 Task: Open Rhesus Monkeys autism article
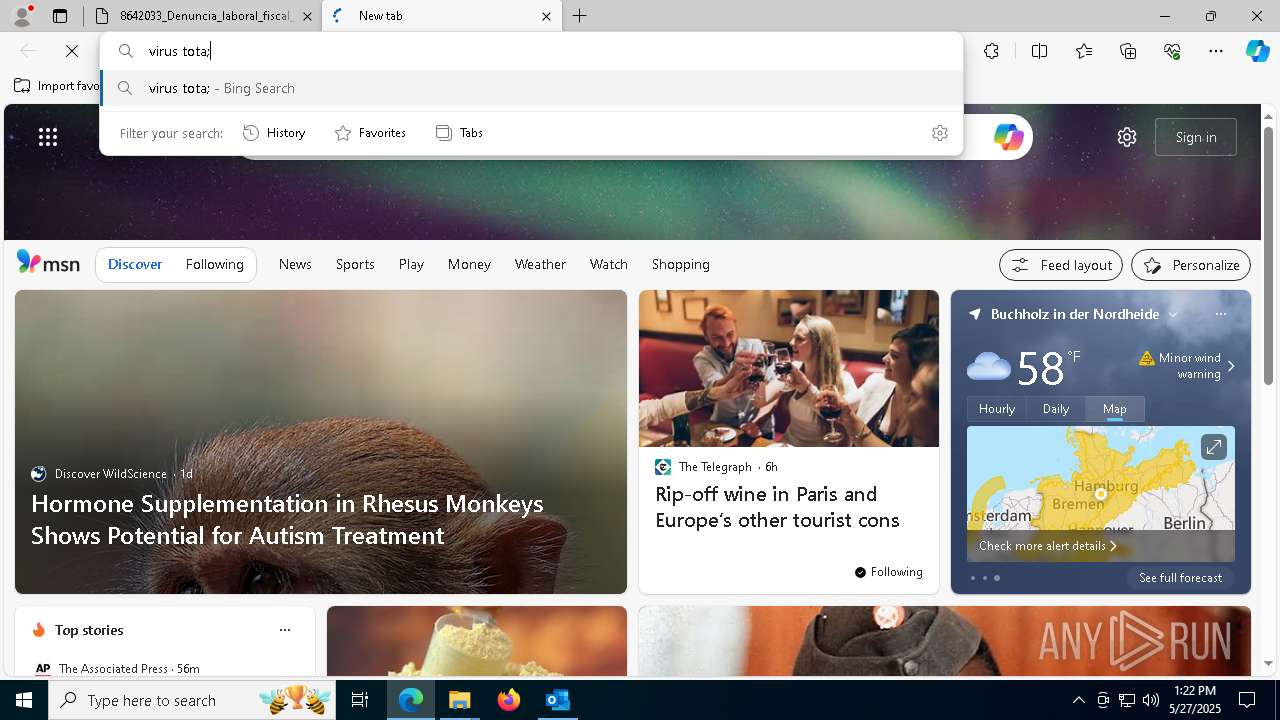click(287, 519)
